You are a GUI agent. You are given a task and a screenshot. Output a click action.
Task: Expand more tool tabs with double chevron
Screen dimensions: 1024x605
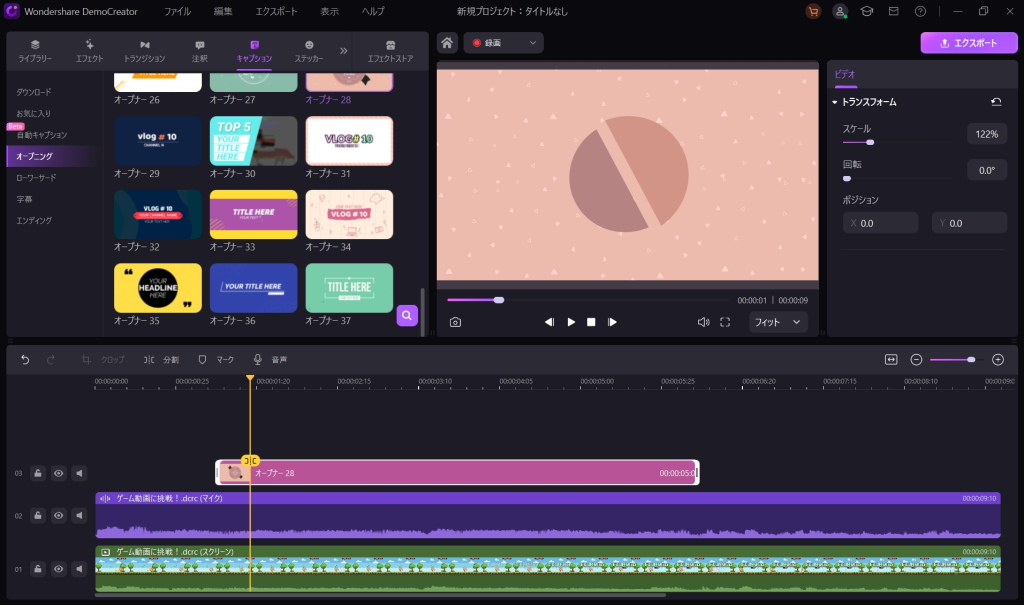(x=344, y=50)
